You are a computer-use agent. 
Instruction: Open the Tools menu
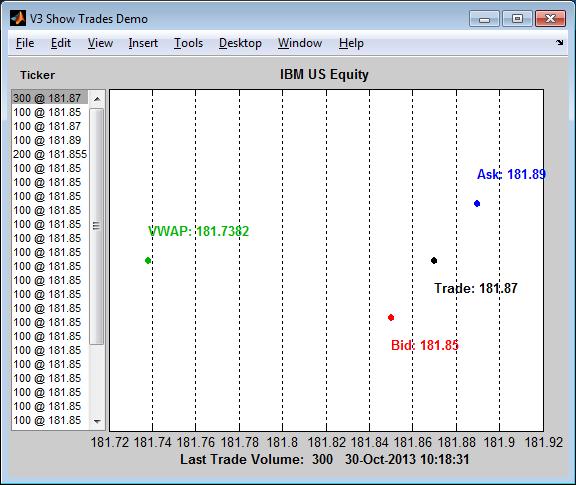(188, 43)
